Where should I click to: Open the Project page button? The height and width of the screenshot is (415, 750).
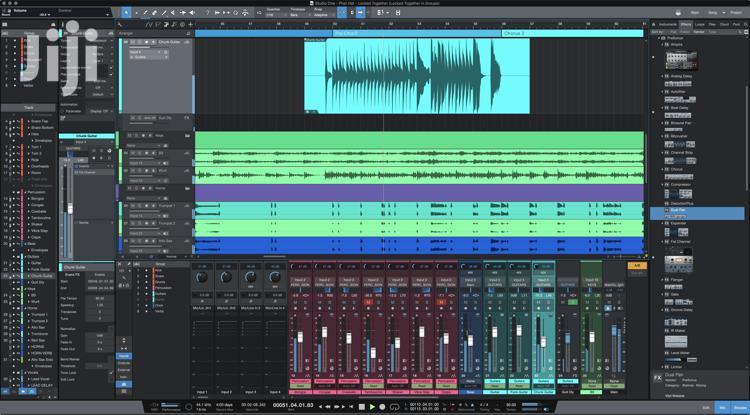click(736, 12)
